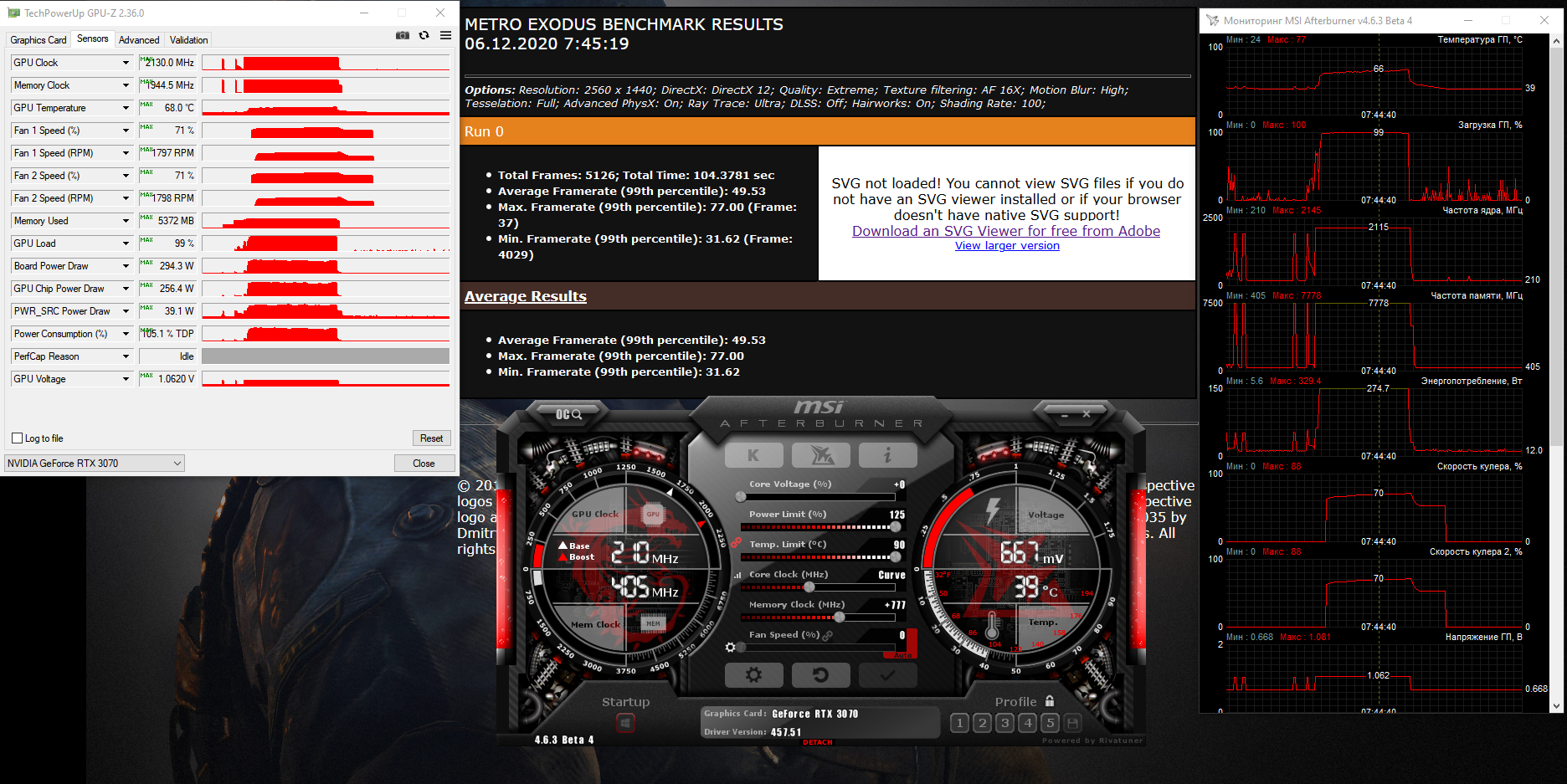Select Afterburner profile slot 2
Screen dimensions: 1567x784
coord(983,723)
